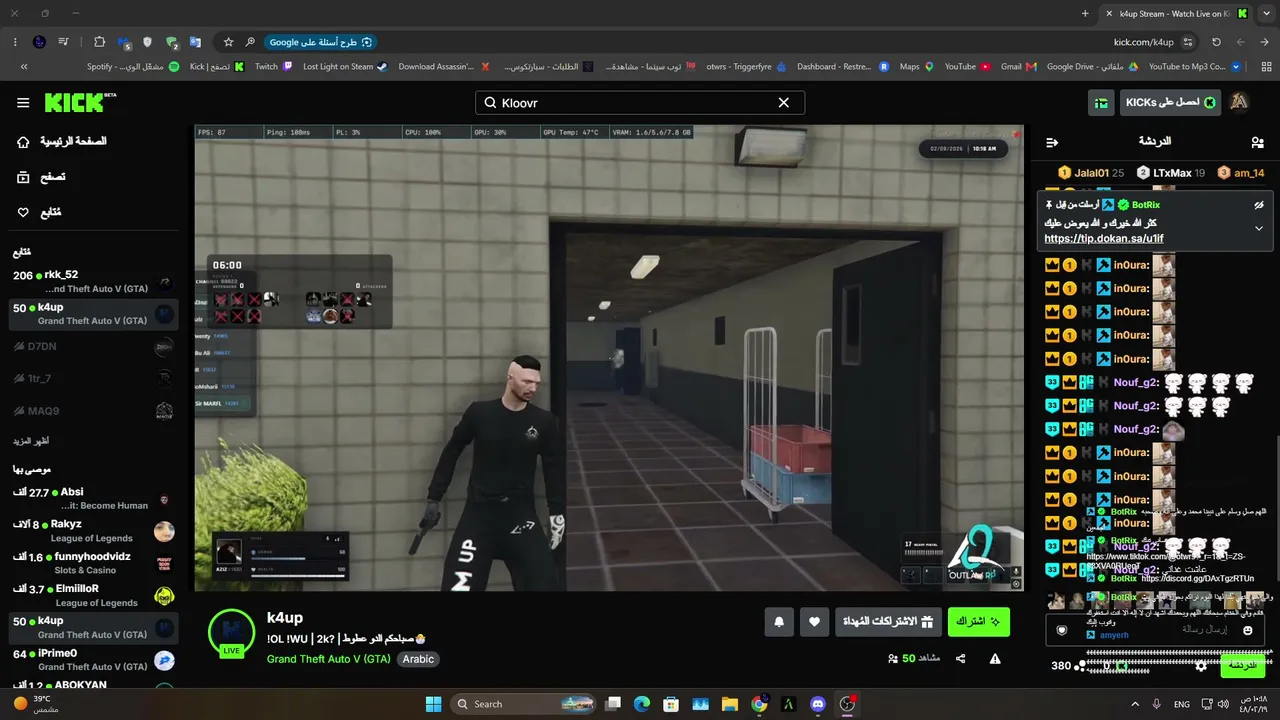Screen dimensions: 1280x720
Task: Open the green gift shop icon in header
Action: tap(1101, 103)
